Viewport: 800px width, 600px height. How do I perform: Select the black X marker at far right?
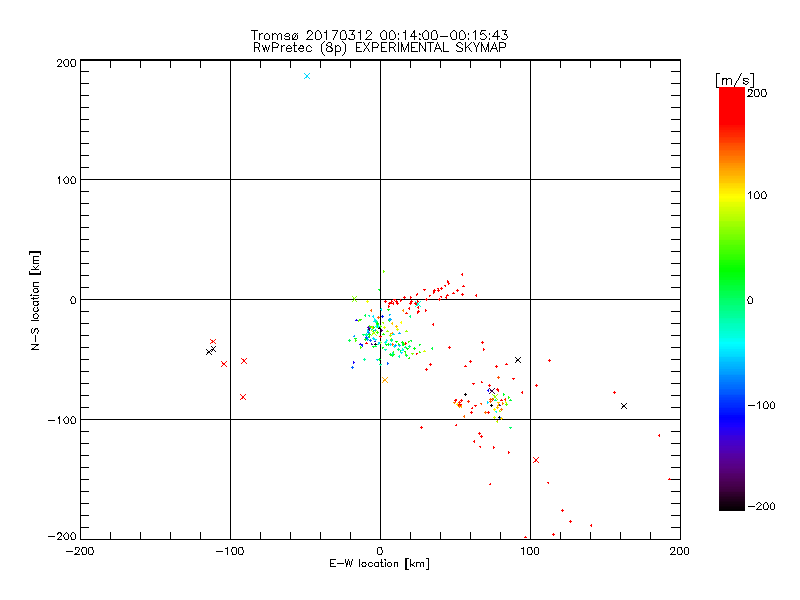(624, 405)
